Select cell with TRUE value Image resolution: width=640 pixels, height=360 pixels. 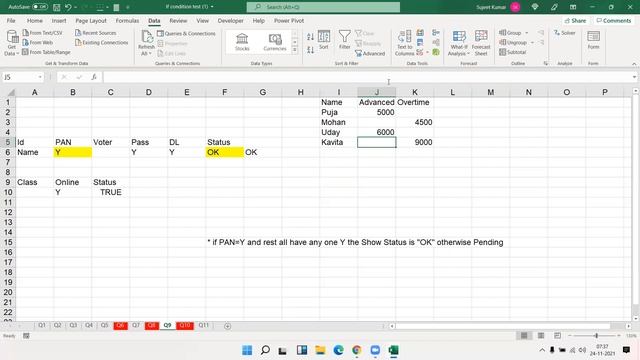[x=111, y=192]
